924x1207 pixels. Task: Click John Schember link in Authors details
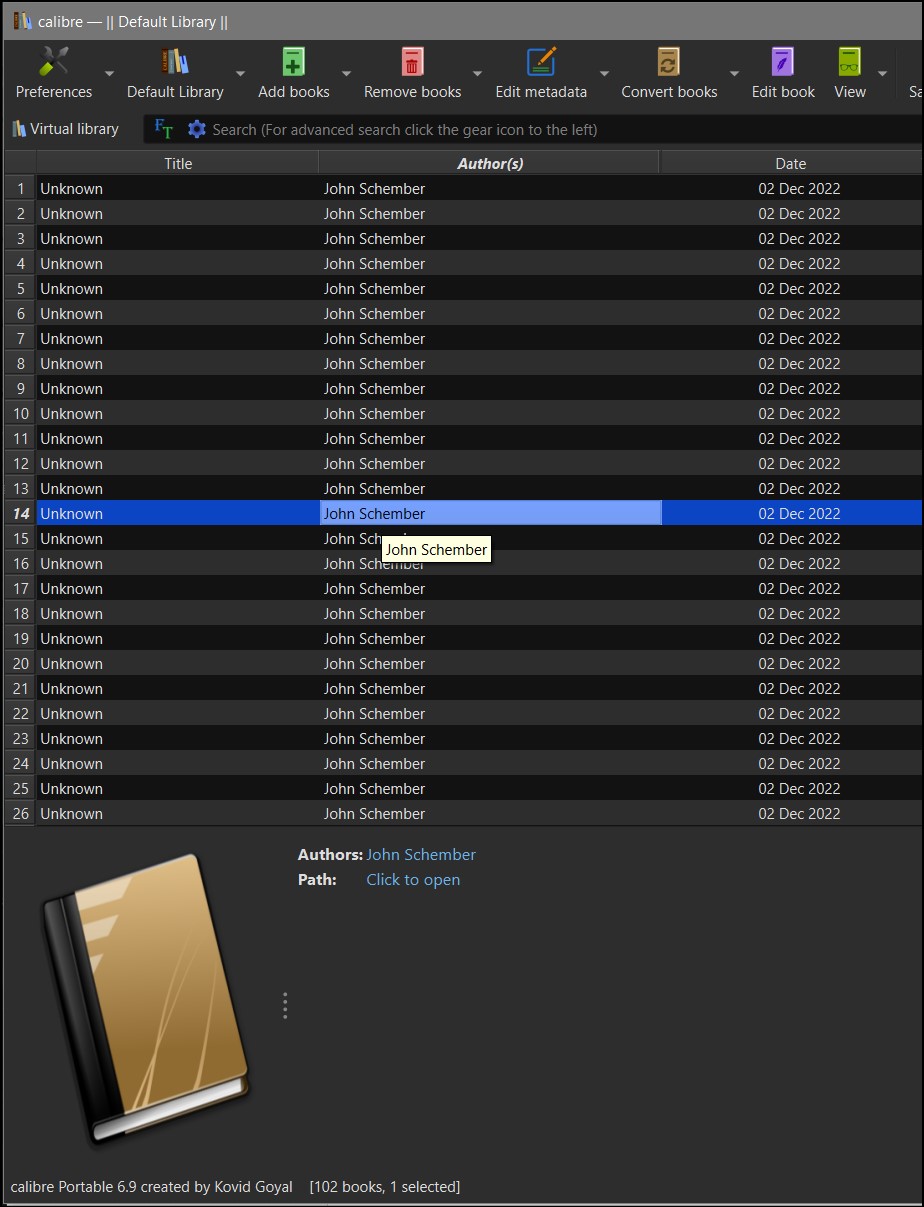coord(421,855)
